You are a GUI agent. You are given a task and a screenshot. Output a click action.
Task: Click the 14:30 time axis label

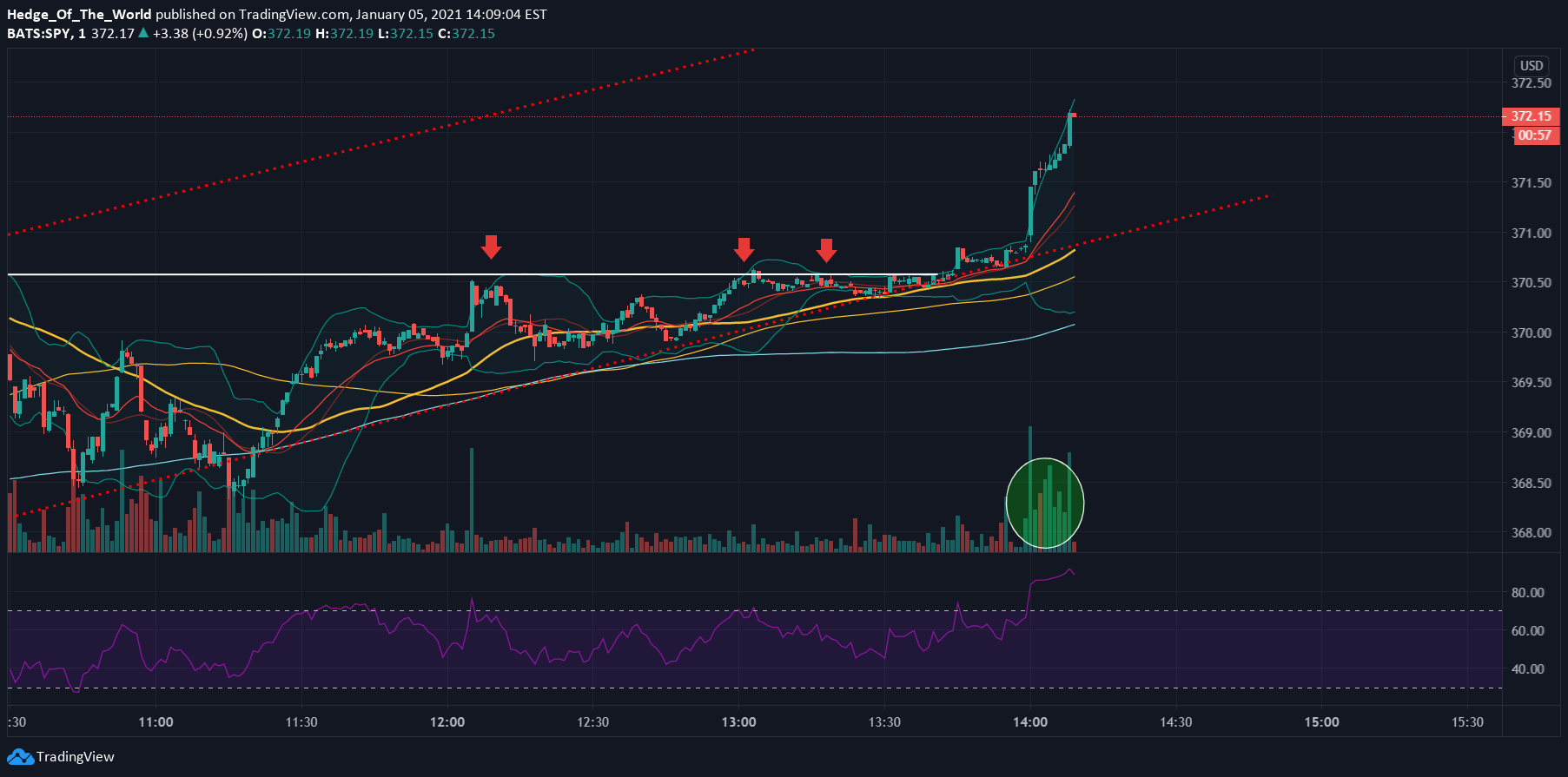point(1175,722)
